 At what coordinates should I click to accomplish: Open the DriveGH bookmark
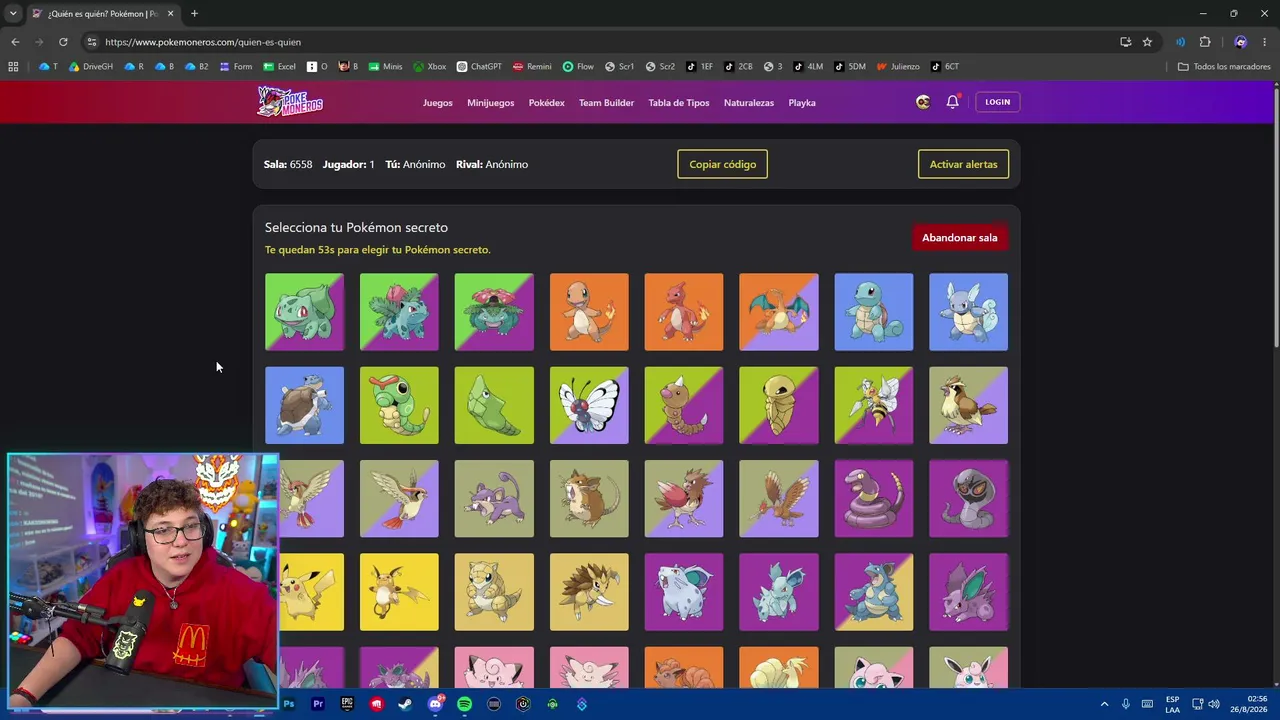(x=90, y=67)
